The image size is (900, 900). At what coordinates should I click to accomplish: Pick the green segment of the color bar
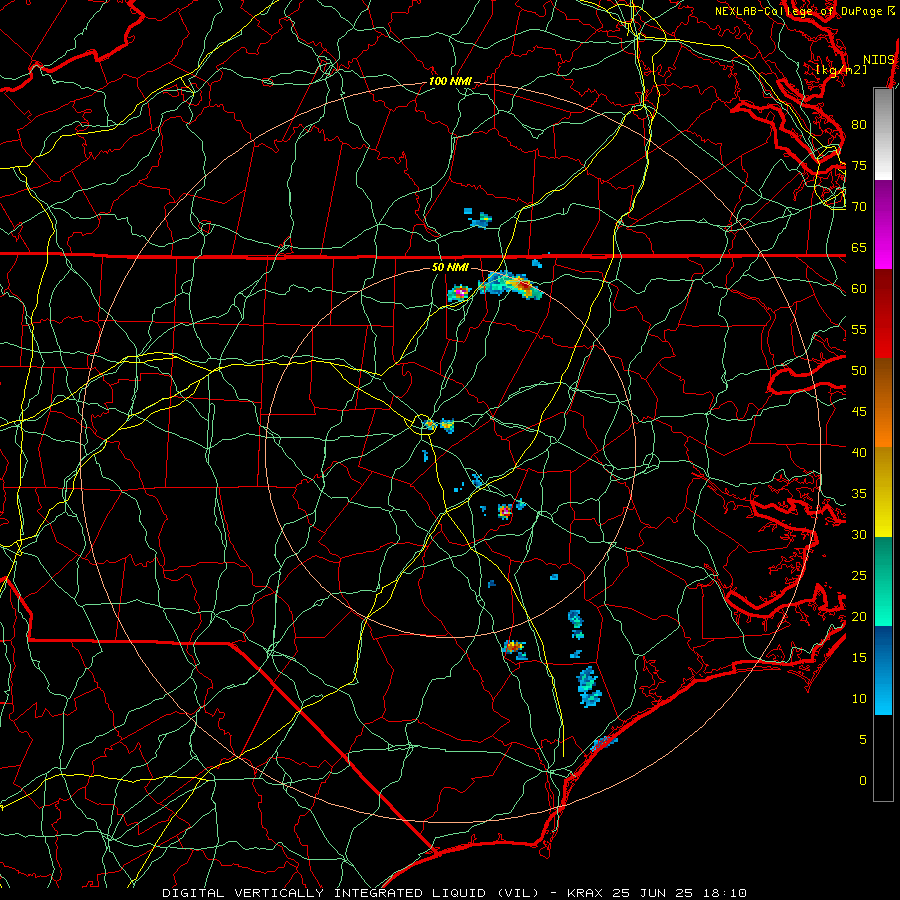click(883, 581)
